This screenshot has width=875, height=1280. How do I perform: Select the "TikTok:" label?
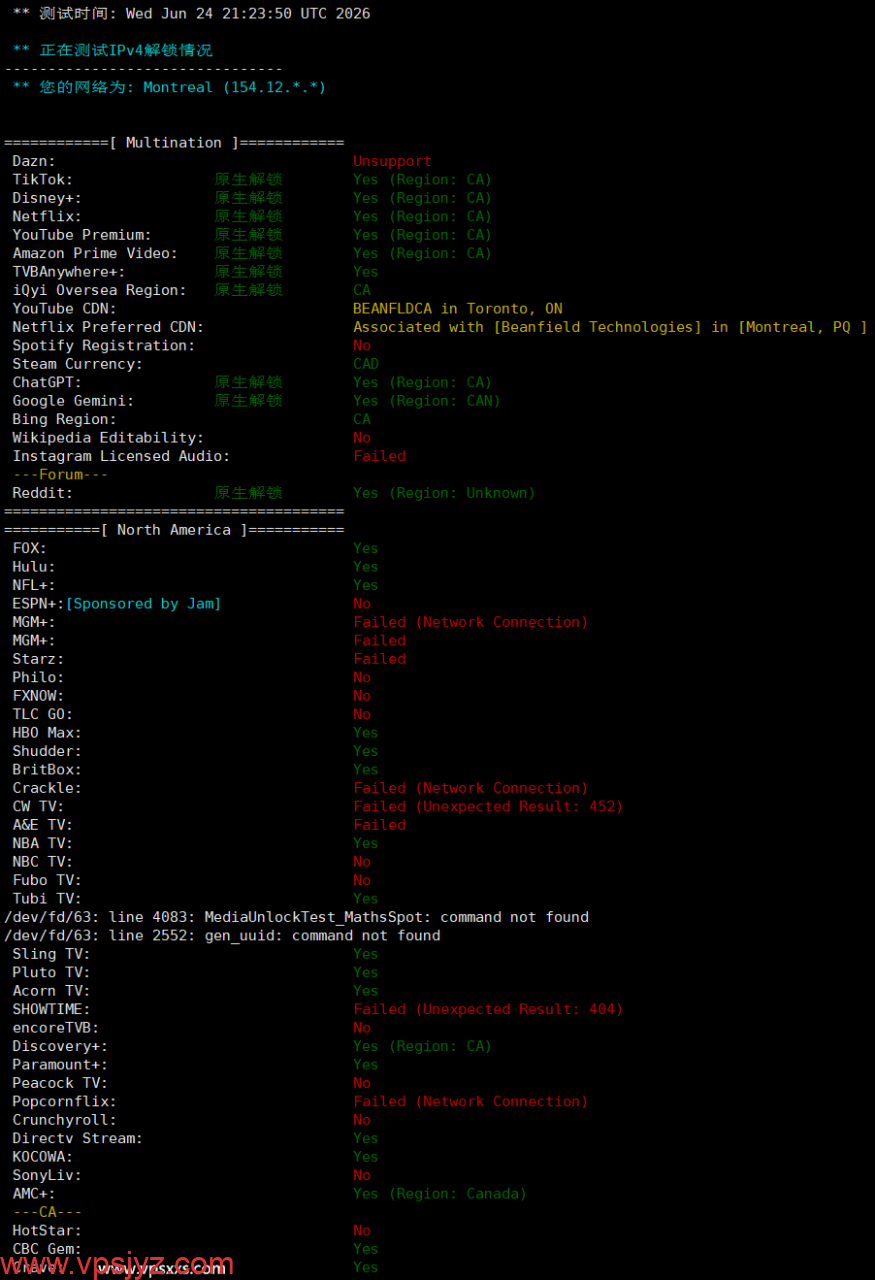pyautogui.click(x=43, y=180)
